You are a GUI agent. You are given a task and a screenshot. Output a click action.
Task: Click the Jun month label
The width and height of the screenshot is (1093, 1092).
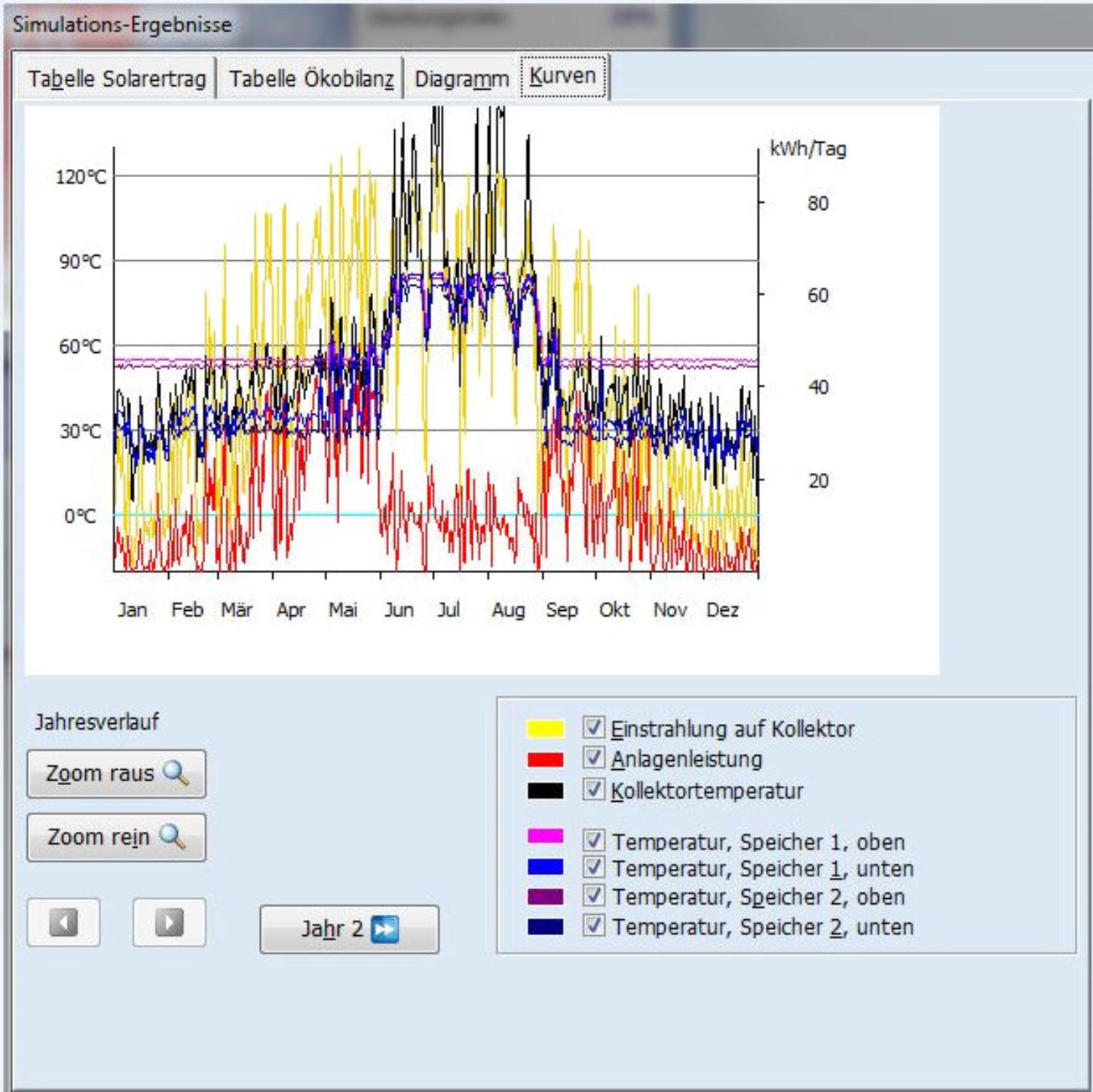coord(399,609)
